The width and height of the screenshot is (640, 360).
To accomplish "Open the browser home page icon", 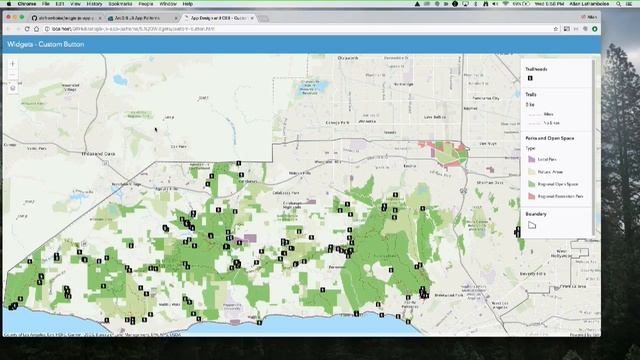I will (x=36, y=29).
